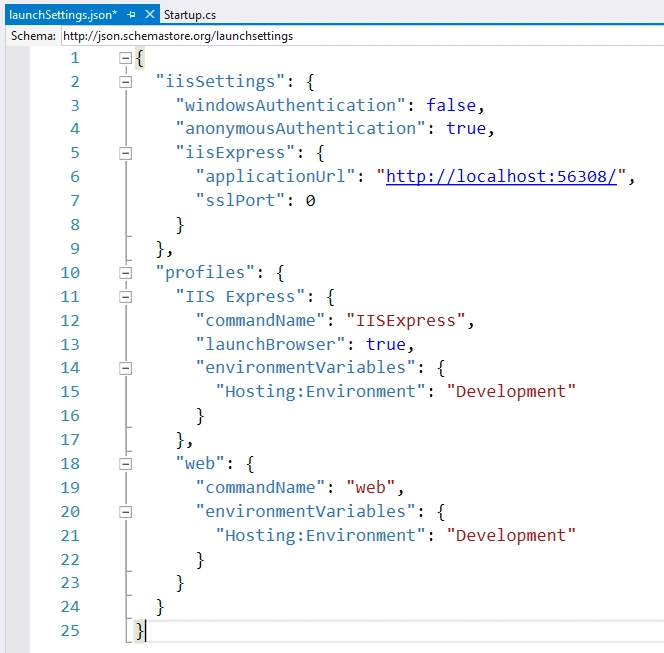Select the launchSettings.json tab

63,15
